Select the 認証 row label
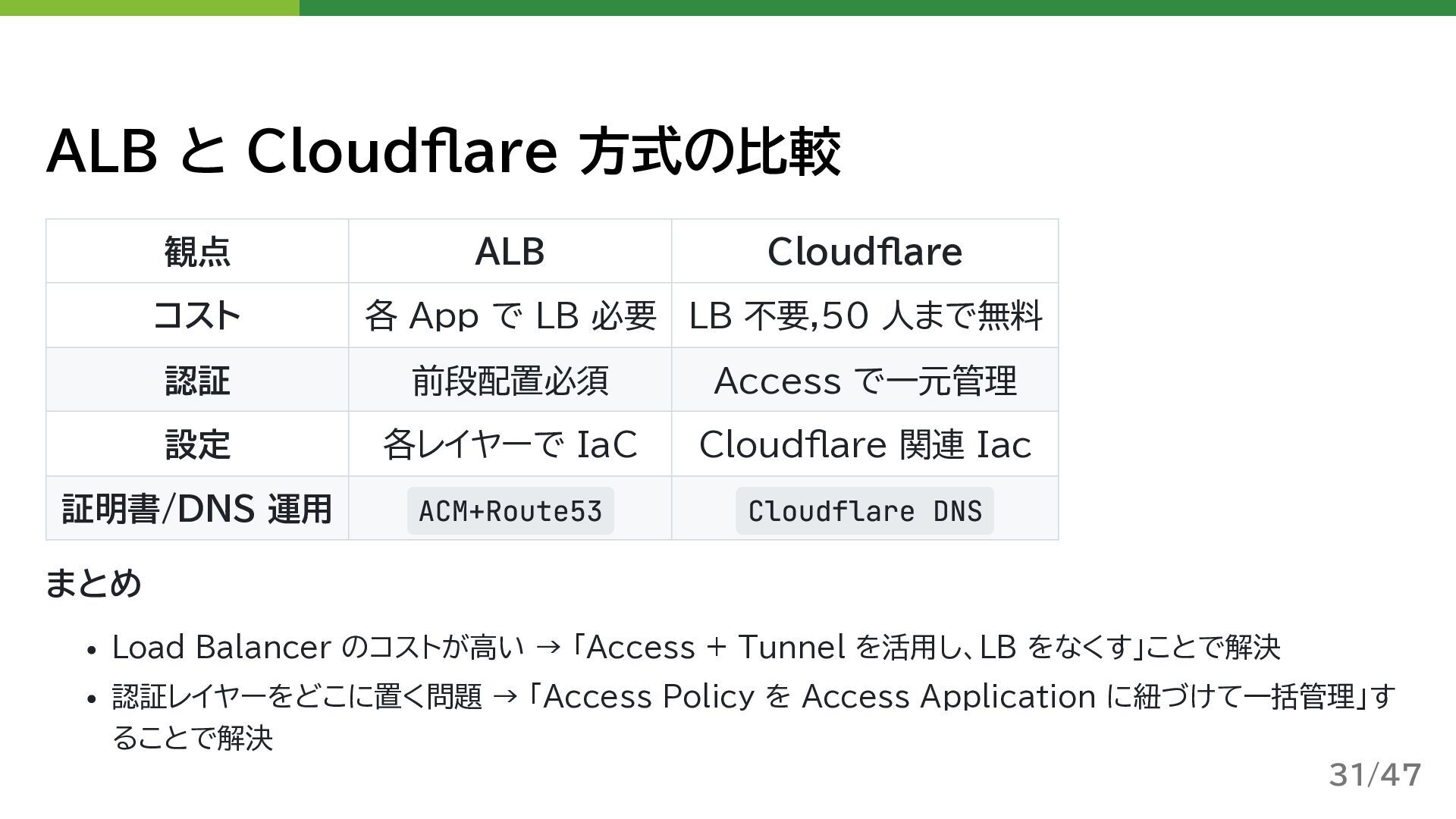 click(197, 380)
